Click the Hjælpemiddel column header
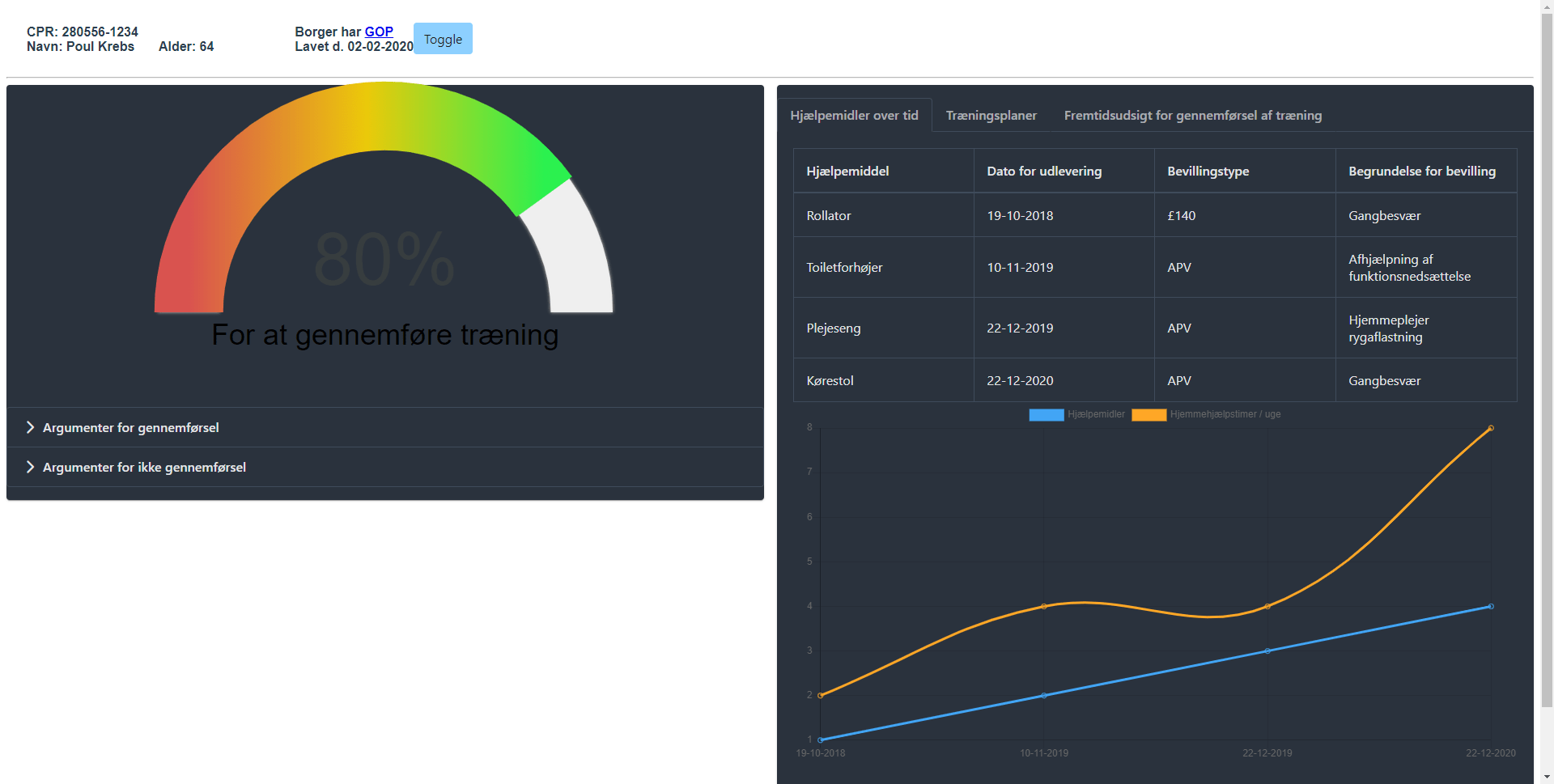The width and height of the screenshot is (1554, 784). 884,171
